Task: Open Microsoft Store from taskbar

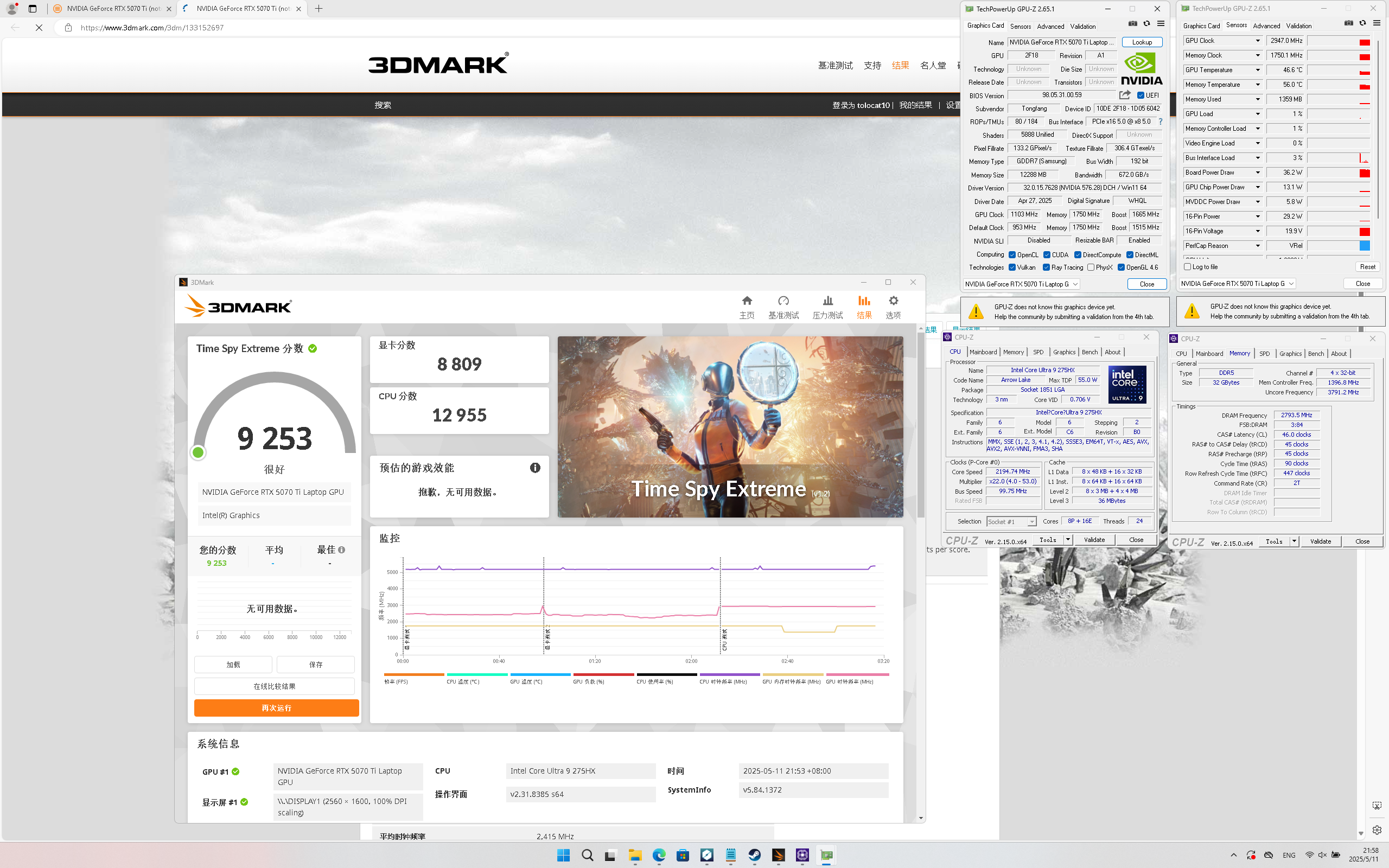Action: click(683, 855)
